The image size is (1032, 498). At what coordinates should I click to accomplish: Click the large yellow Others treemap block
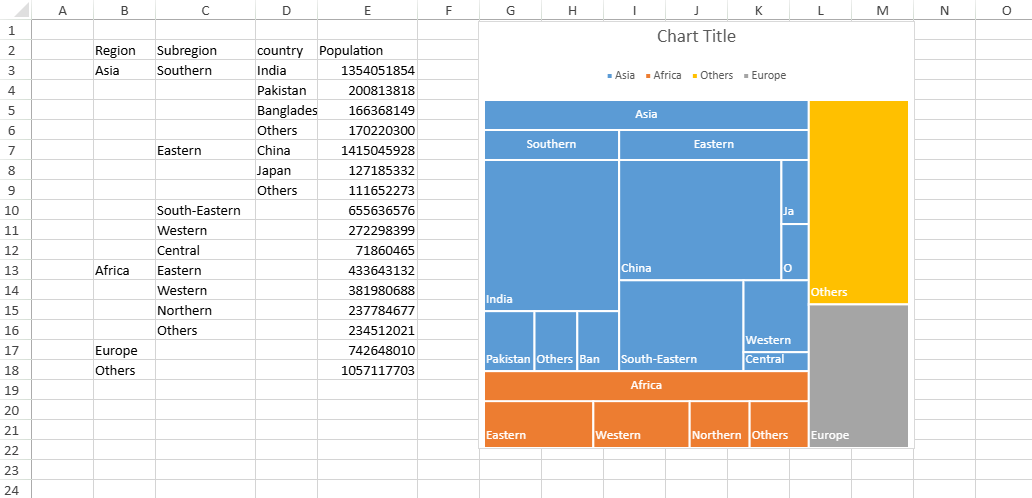[858, 201]
